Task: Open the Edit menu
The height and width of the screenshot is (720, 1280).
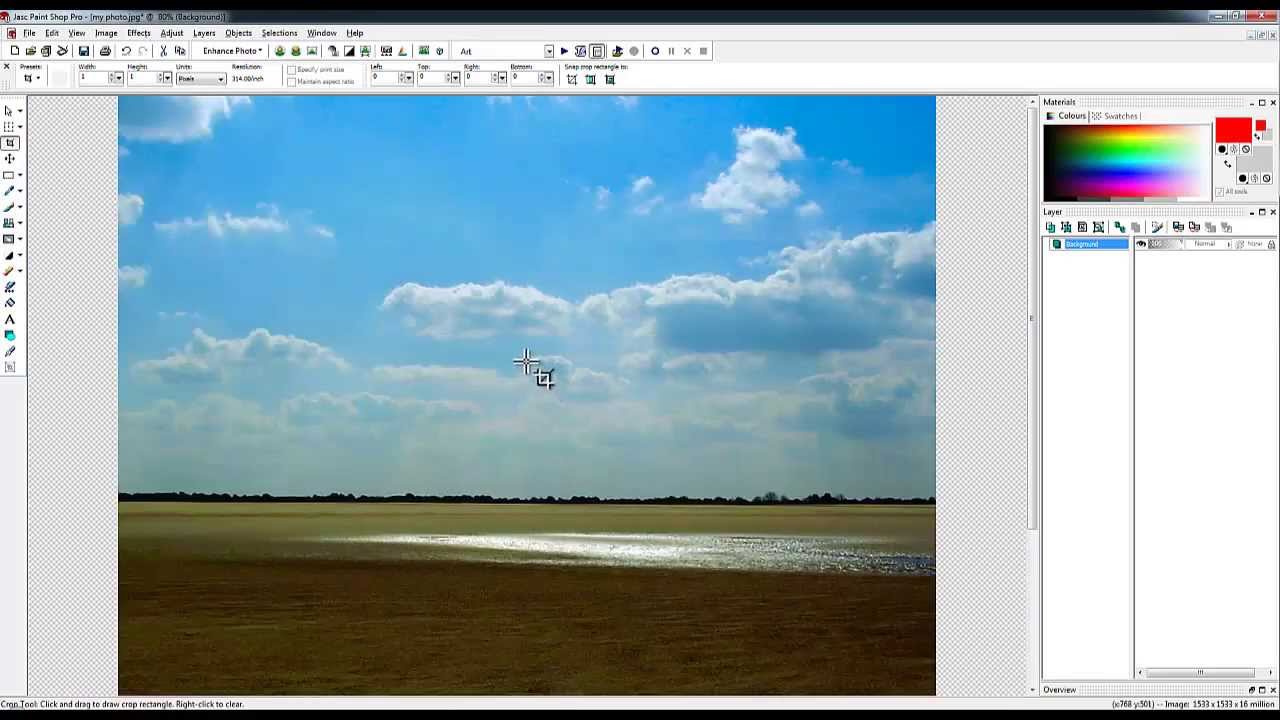Action: click(51, 33)
